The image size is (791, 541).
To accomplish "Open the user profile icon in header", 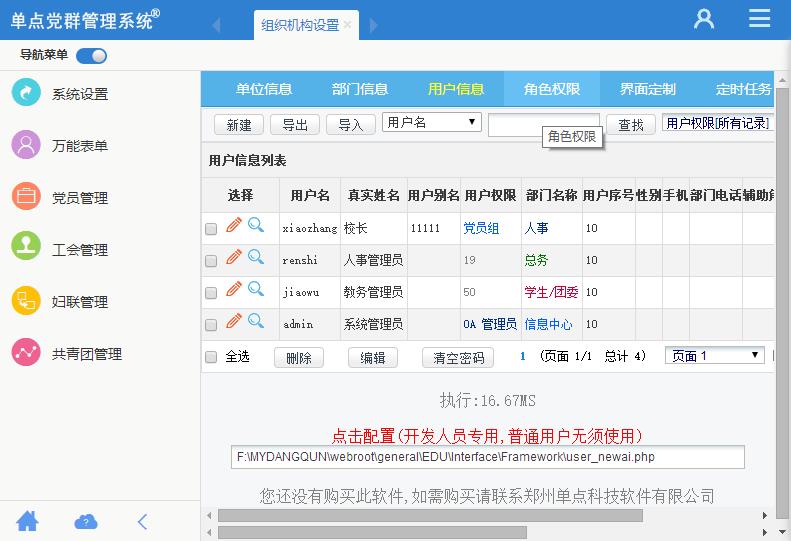I will click(x=704, y=19).
